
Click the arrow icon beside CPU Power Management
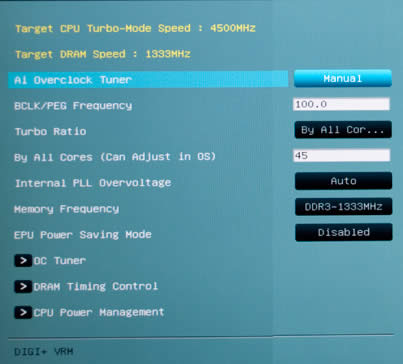click(x=23, y=312)
